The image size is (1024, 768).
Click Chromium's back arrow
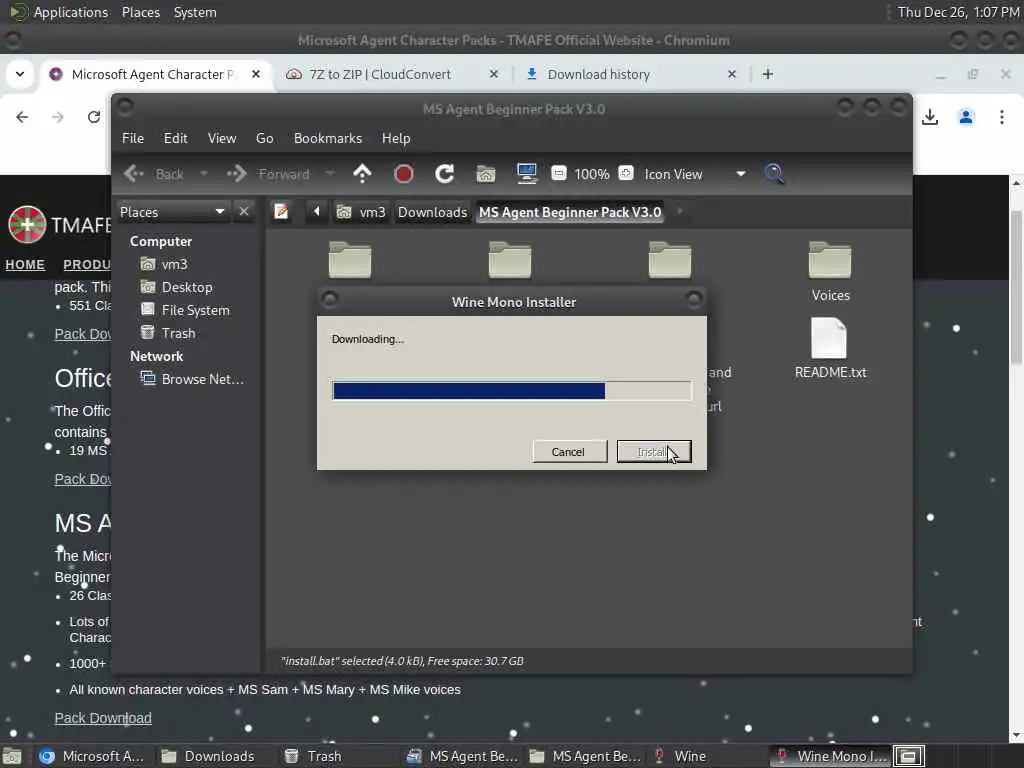click(x=22, y=117)
